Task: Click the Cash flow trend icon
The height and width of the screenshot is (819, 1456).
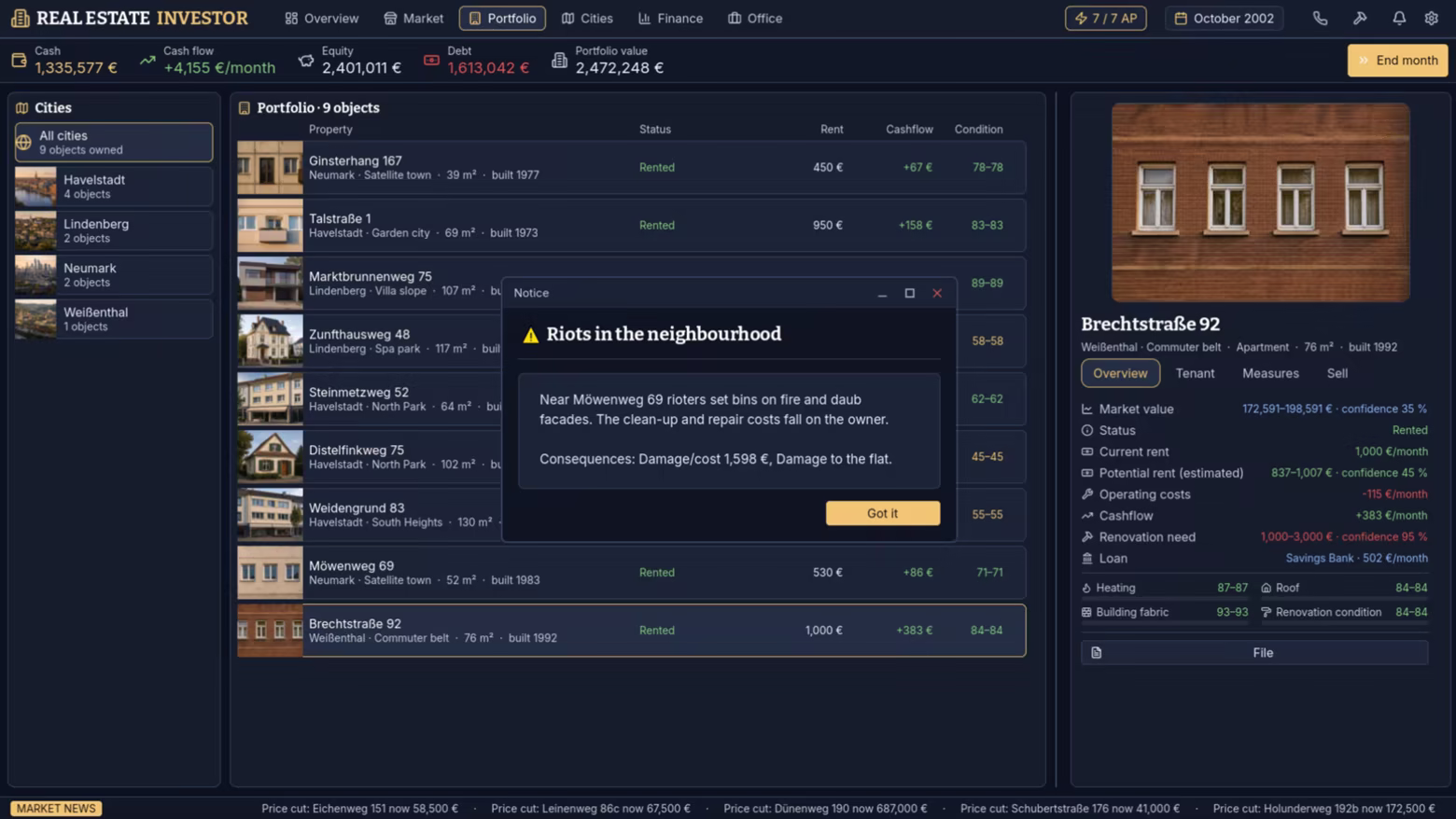Action: tap(147, 61)
